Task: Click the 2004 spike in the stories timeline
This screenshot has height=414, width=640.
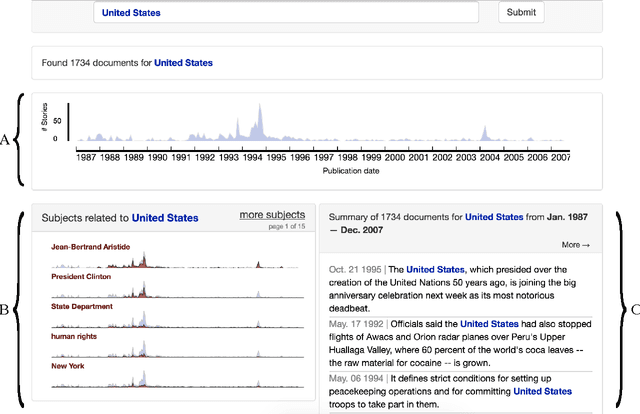Action: [485, 133]
